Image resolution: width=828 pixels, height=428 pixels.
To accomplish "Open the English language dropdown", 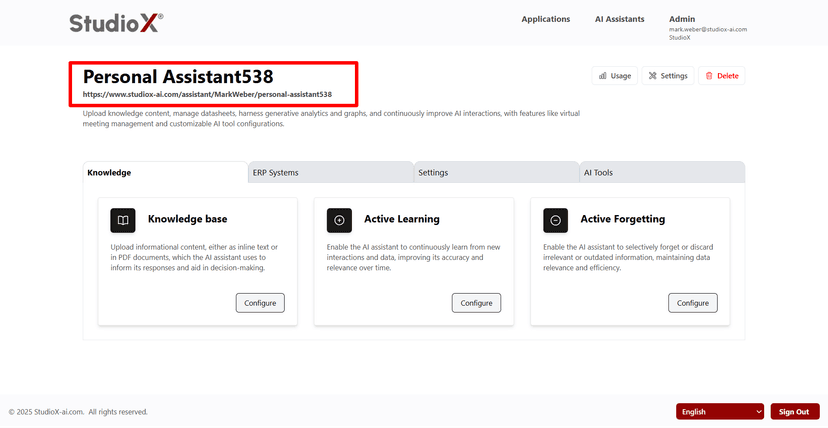I will pos(720,411).
